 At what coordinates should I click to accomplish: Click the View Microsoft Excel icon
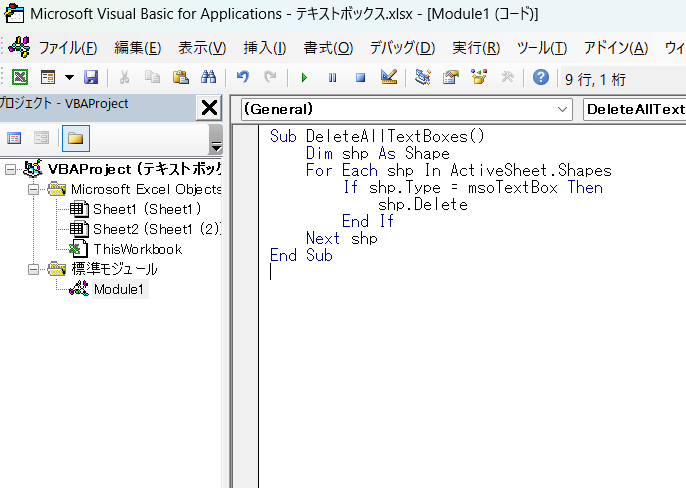(x=20, y=77)
